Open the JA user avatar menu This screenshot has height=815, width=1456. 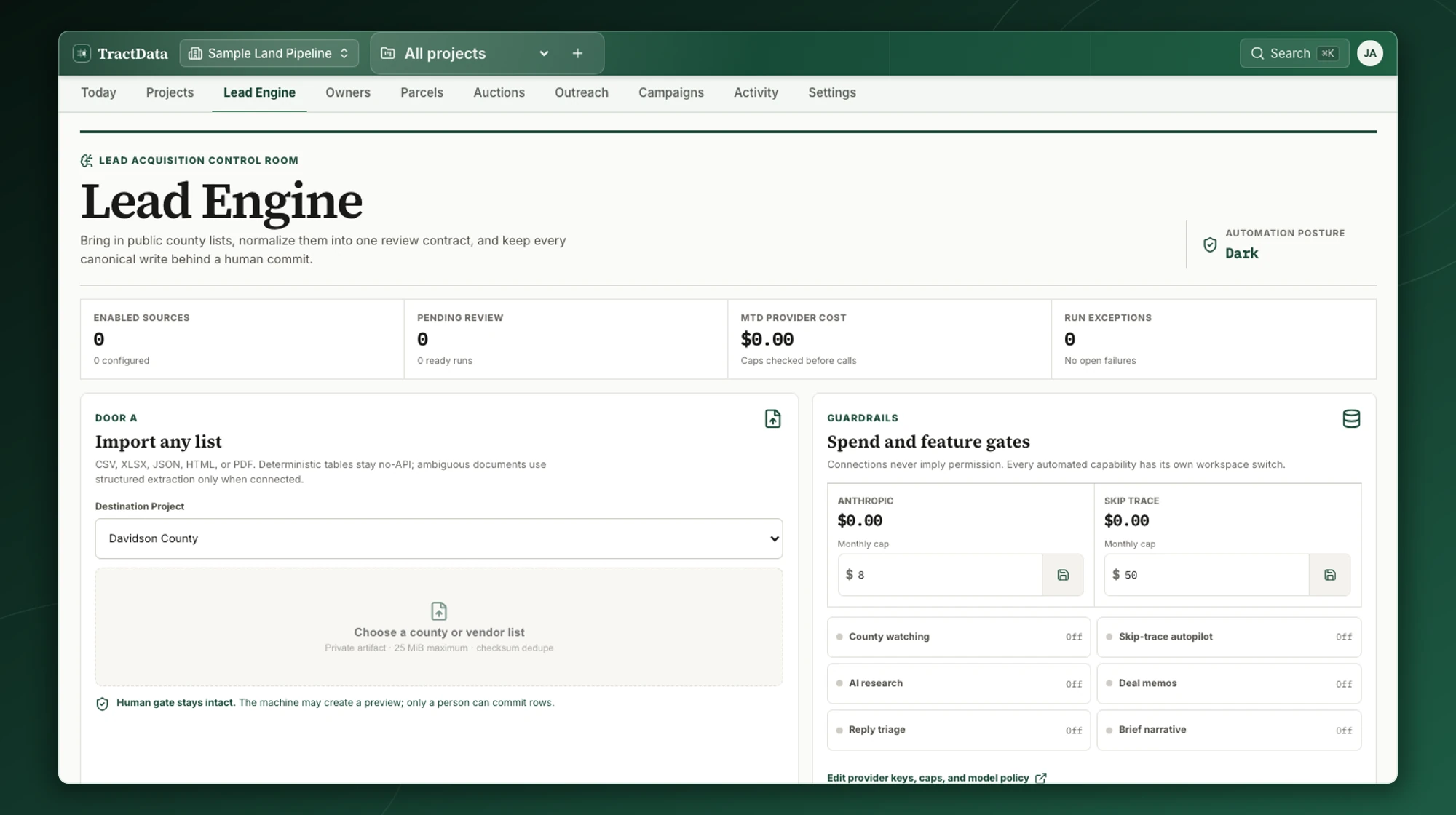point(1369,53)
